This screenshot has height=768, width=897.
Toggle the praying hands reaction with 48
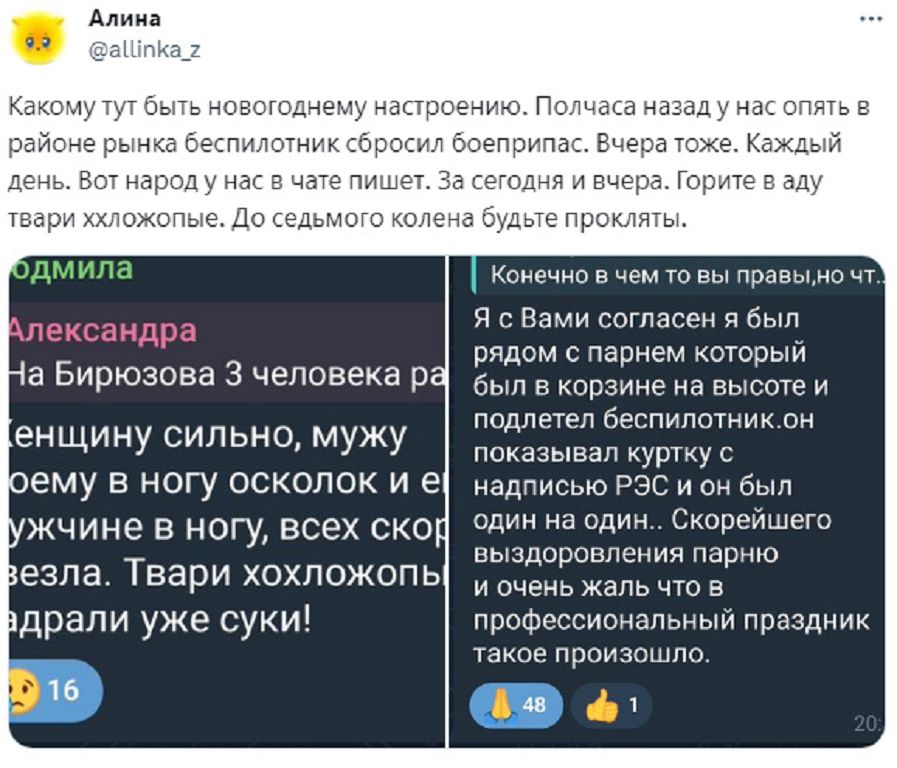click(x=516, y=704)
